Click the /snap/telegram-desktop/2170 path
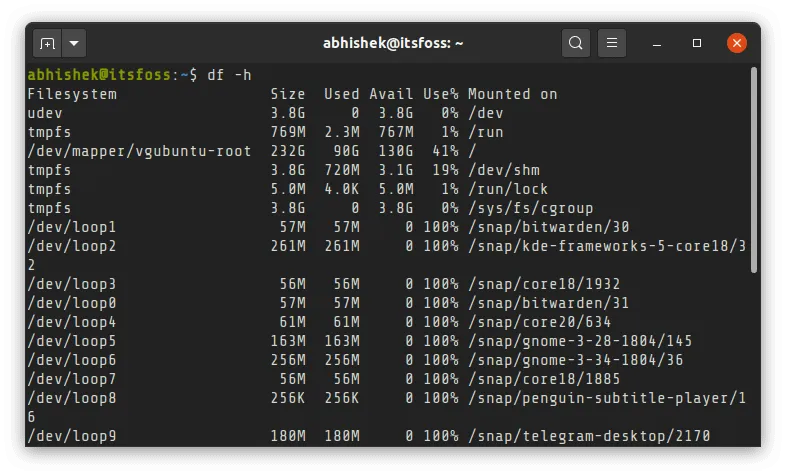This screenshot has height=475, width=786. 589,437
